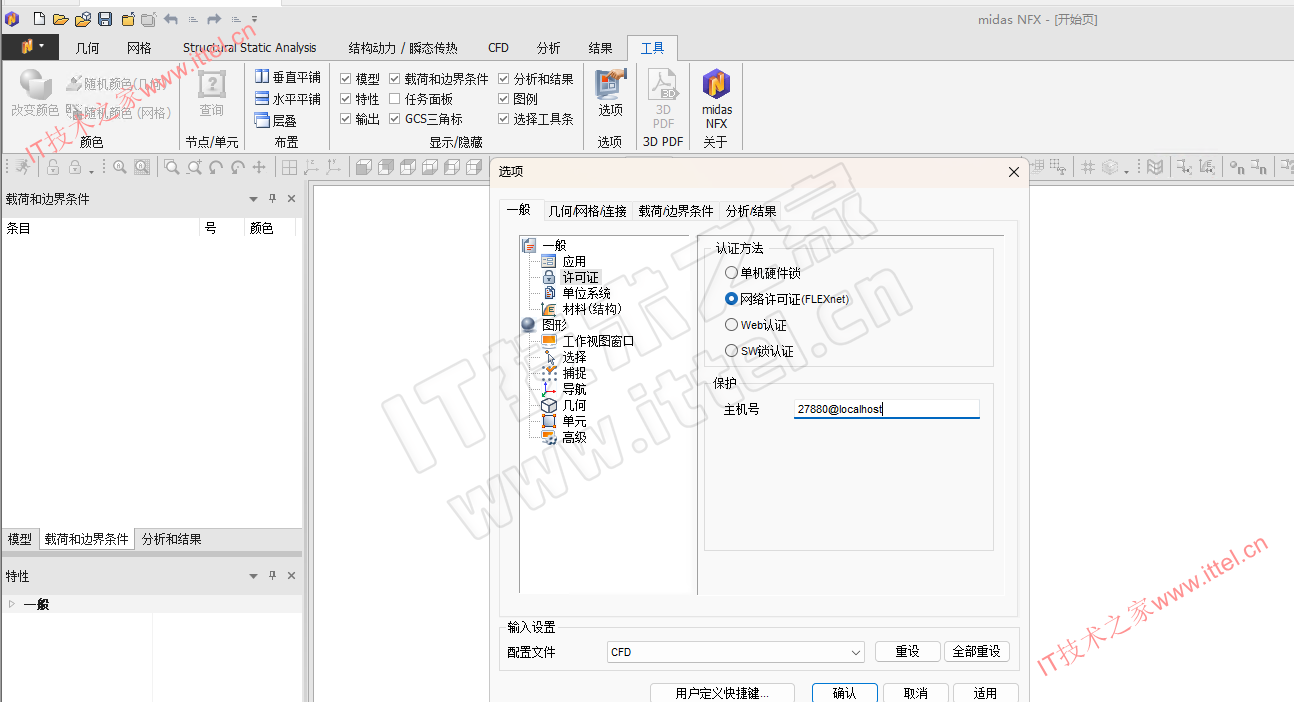
Task: Redo with the right arrow icon
Action: pyautogui.click(x=214, y=19)
